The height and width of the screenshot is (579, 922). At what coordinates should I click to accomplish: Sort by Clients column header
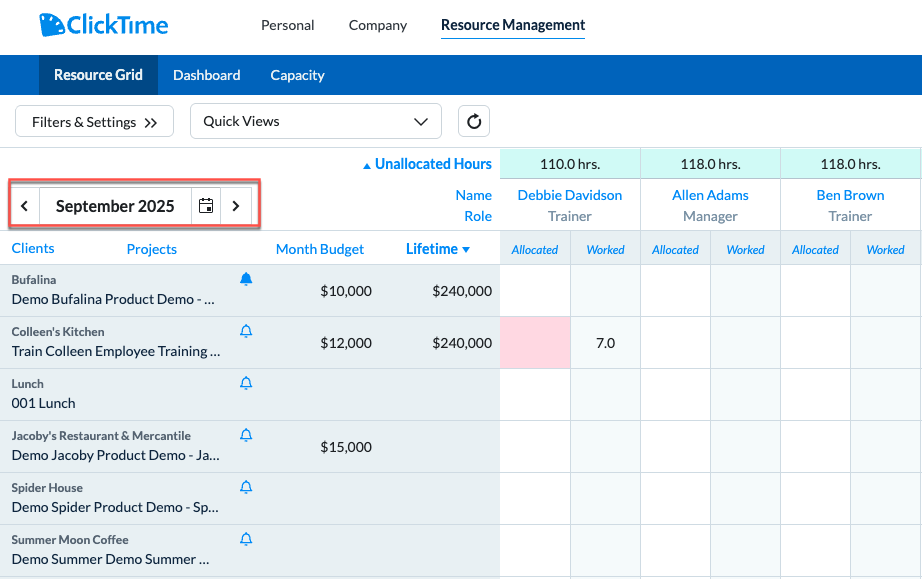pyautogui.click(x=33, y=248)
